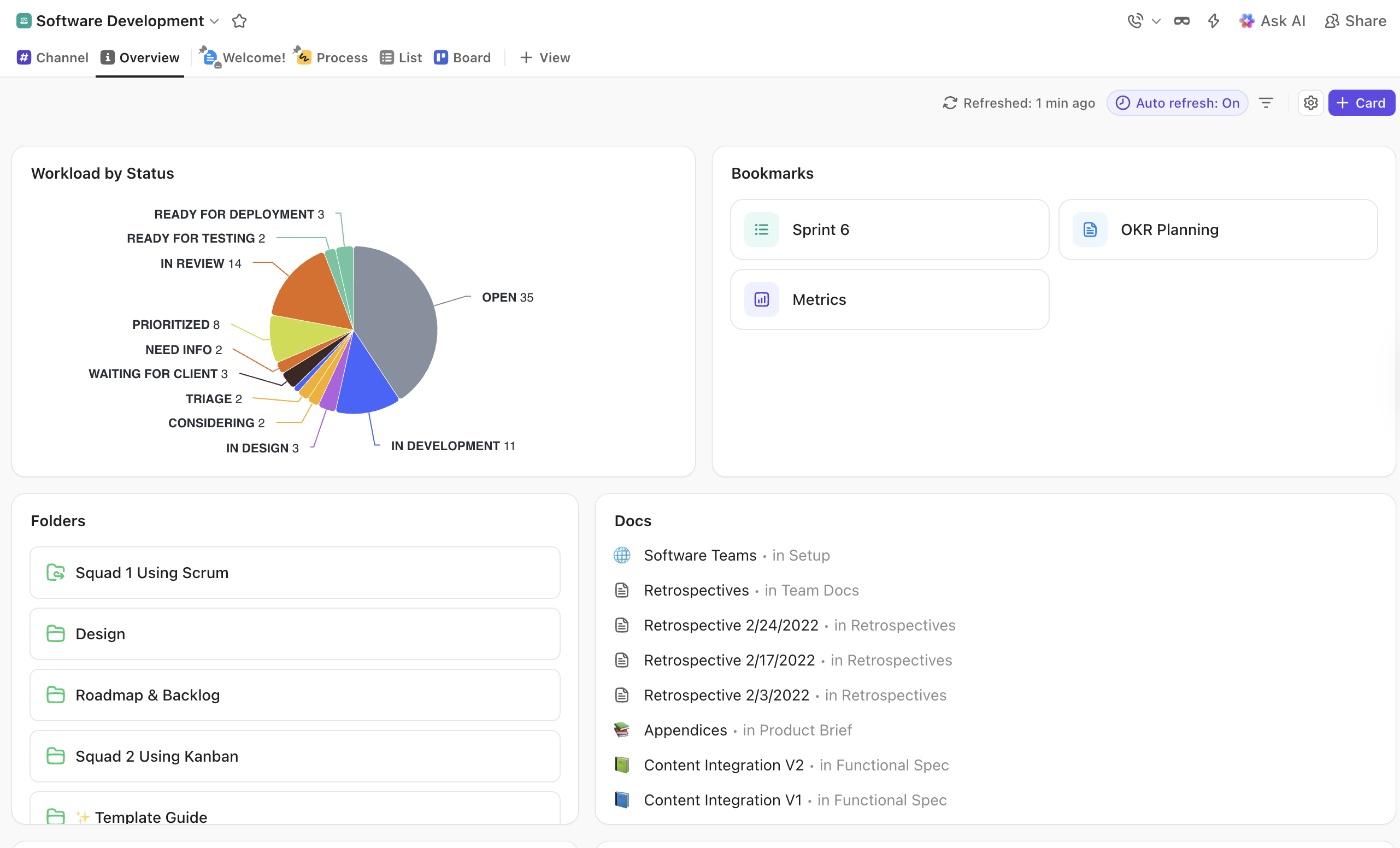Viewport: 1400px width, 848px height.
Task: Open the Software Teams doc in Setup
Action: tap(699, 555)
